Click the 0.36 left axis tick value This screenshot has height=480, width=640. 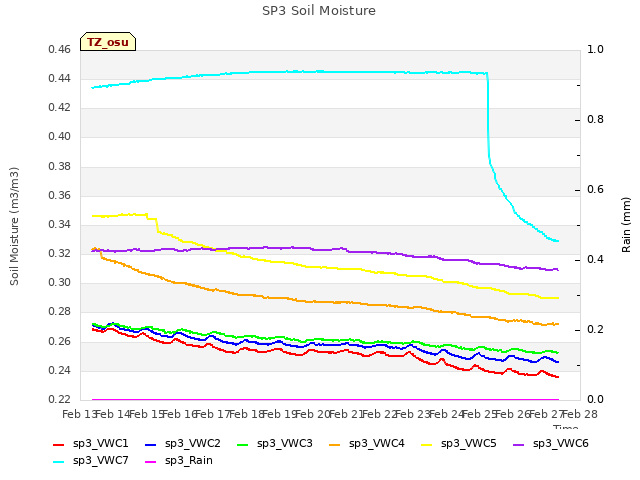point(60,196)
